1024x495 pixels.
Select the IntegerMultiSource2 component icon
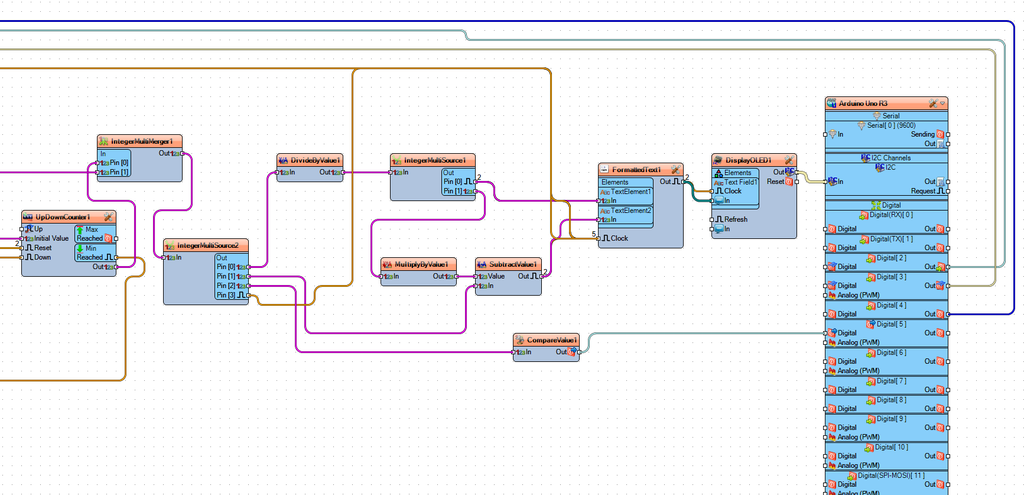pyautogui.click(x=170, y=245)
